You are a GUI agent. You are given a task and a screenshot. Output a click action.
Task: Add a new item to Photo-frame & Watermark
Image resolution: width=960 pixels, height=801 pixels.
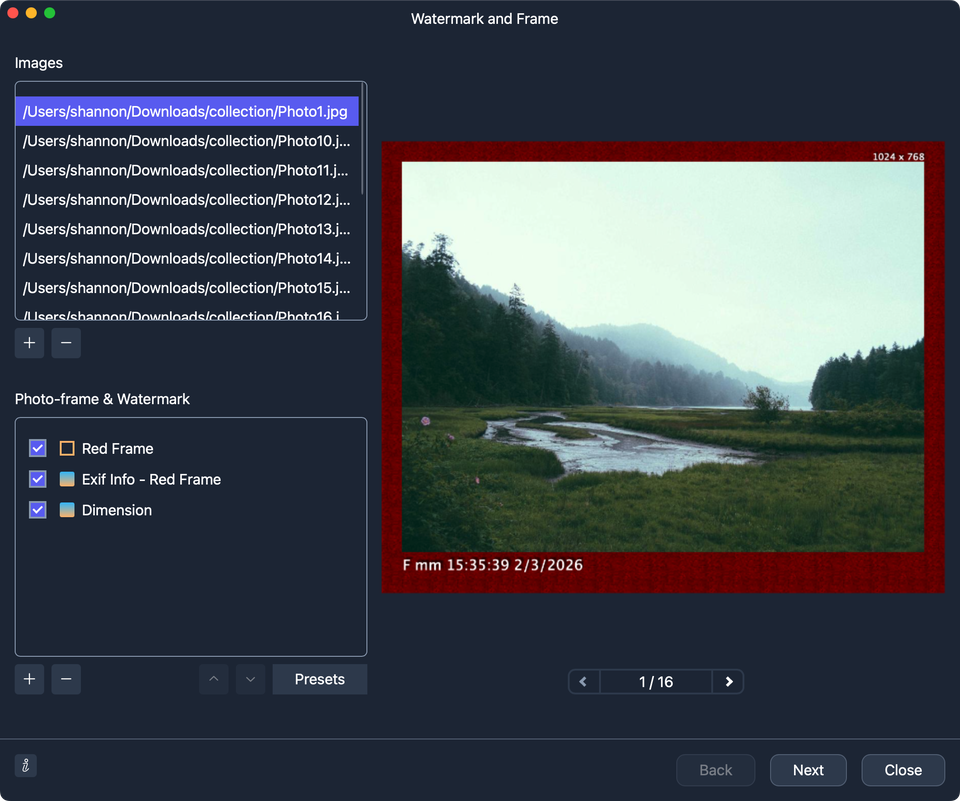(x=29, y=679)
